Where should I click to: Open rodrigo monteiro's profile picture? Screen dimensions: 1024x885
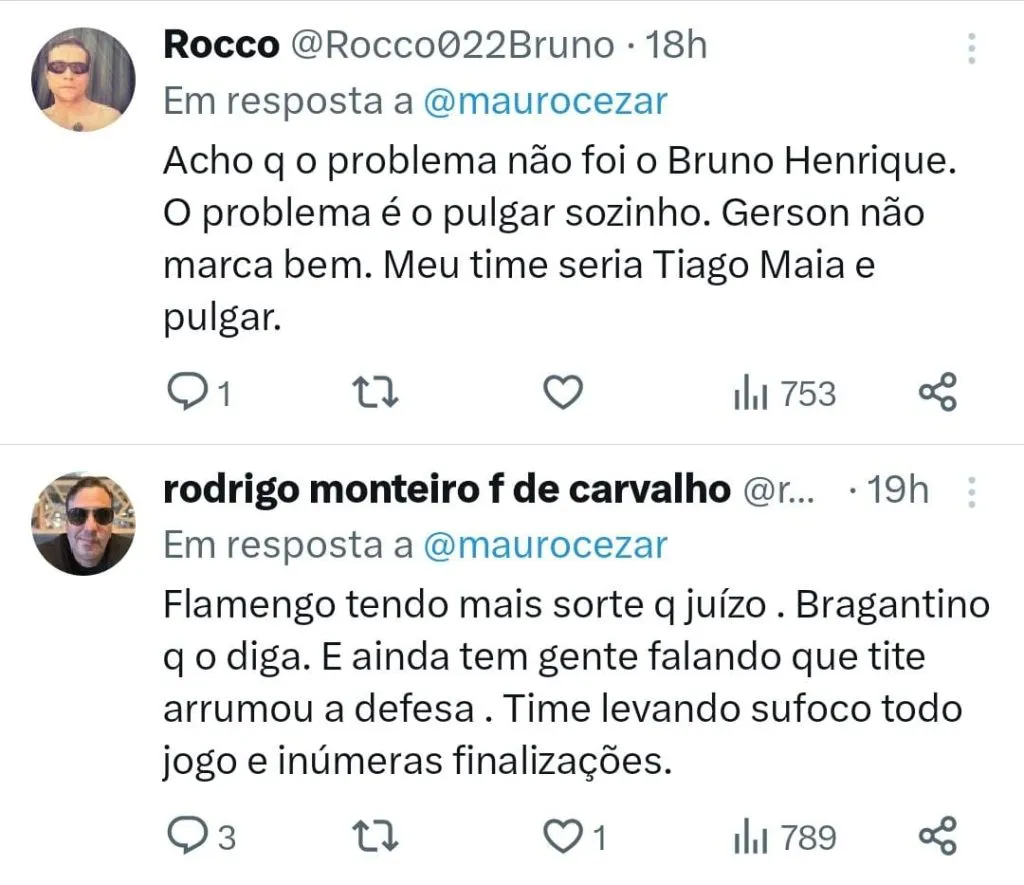83,524
